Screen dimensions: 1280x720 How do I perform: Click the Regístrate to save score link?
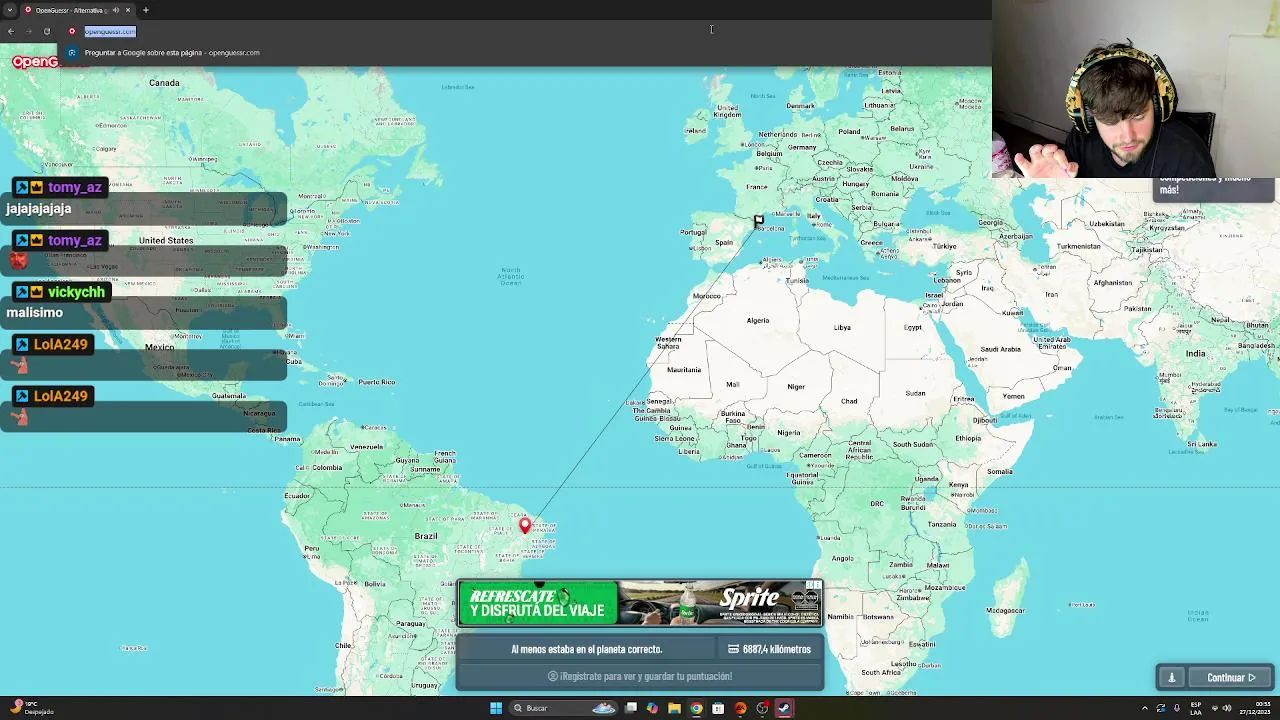[640, 676]
